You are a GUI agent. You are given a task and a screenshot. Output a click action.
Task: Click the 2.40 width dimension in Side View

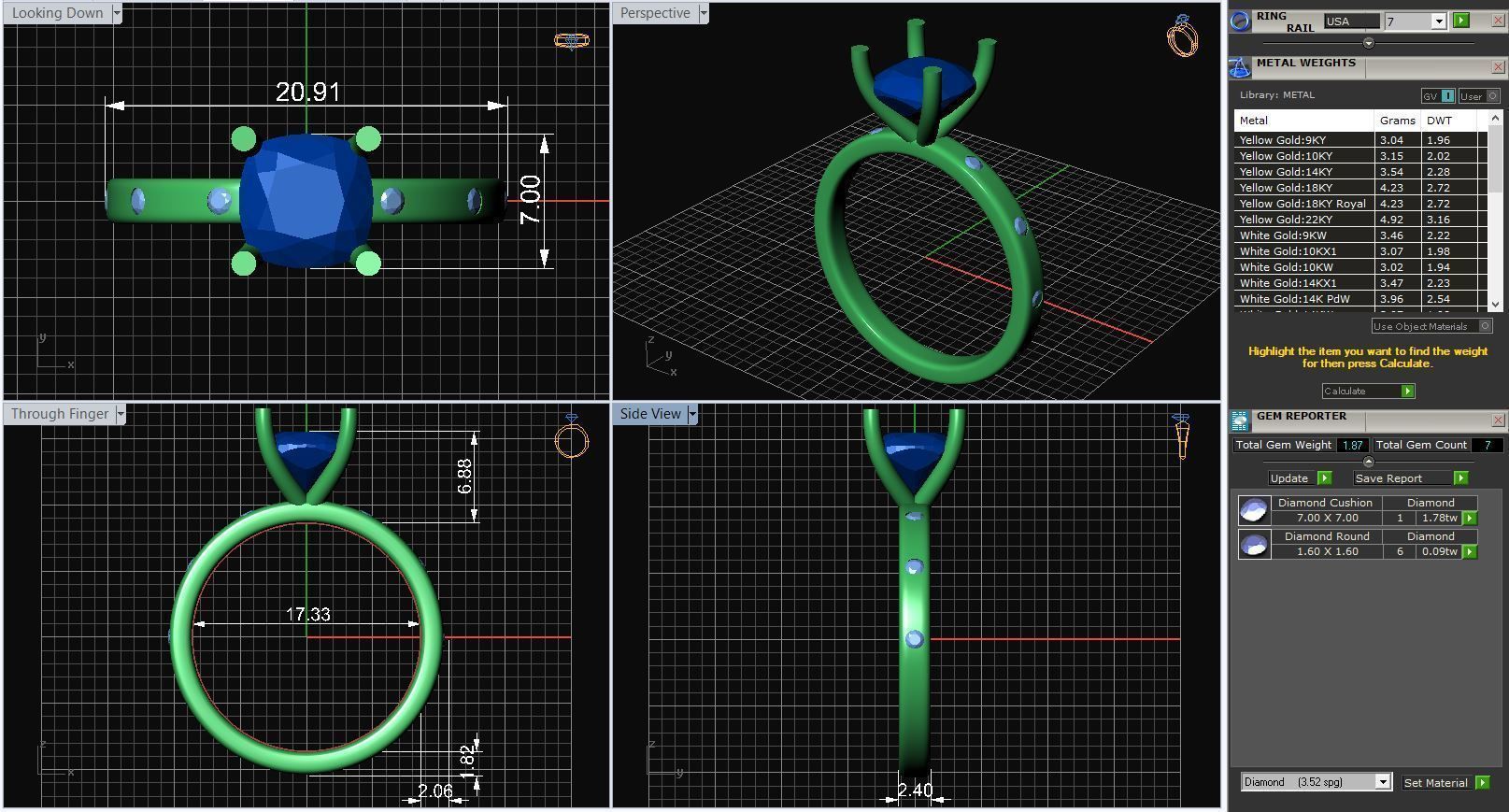[915, 790]
